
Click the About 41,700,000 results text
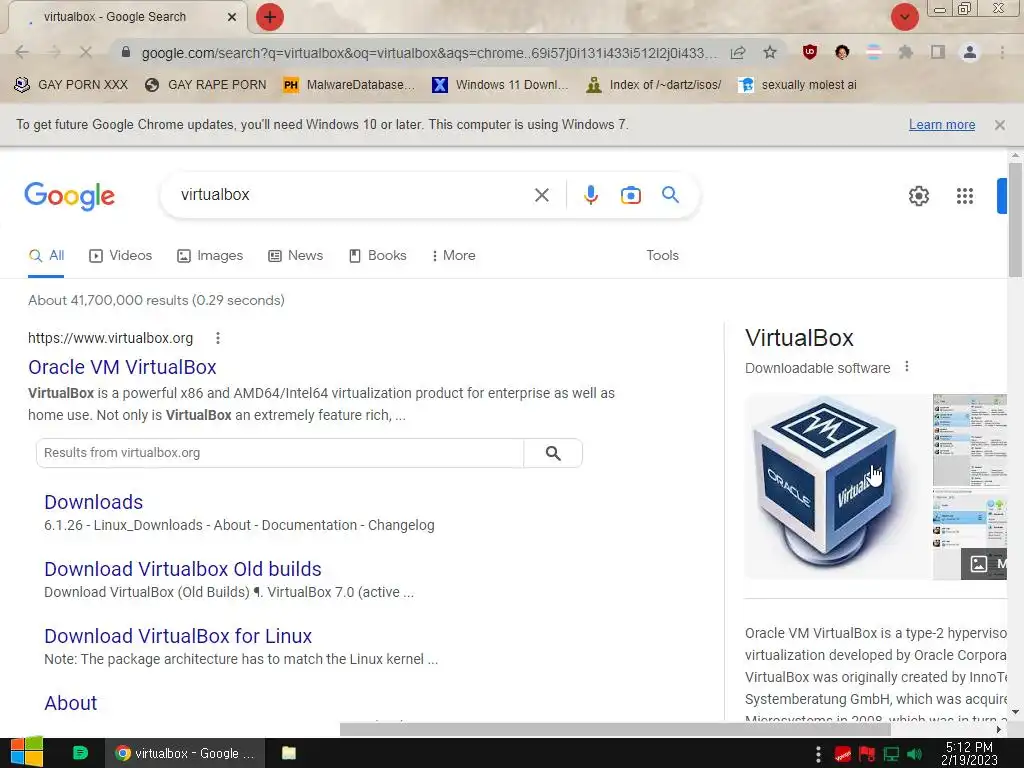pos(156,300)
